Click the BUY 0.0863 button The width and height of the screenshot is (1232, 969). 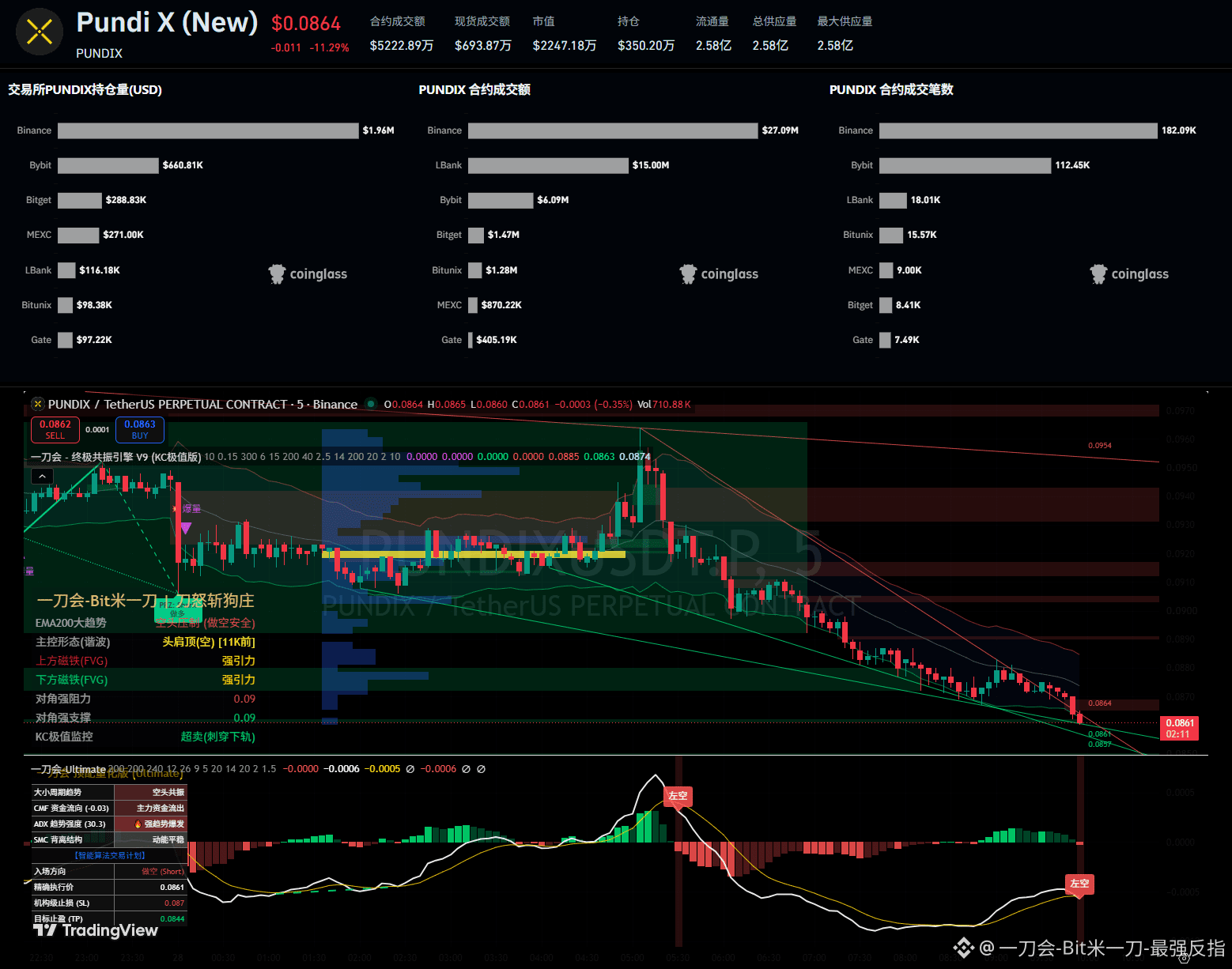[140, 429]
